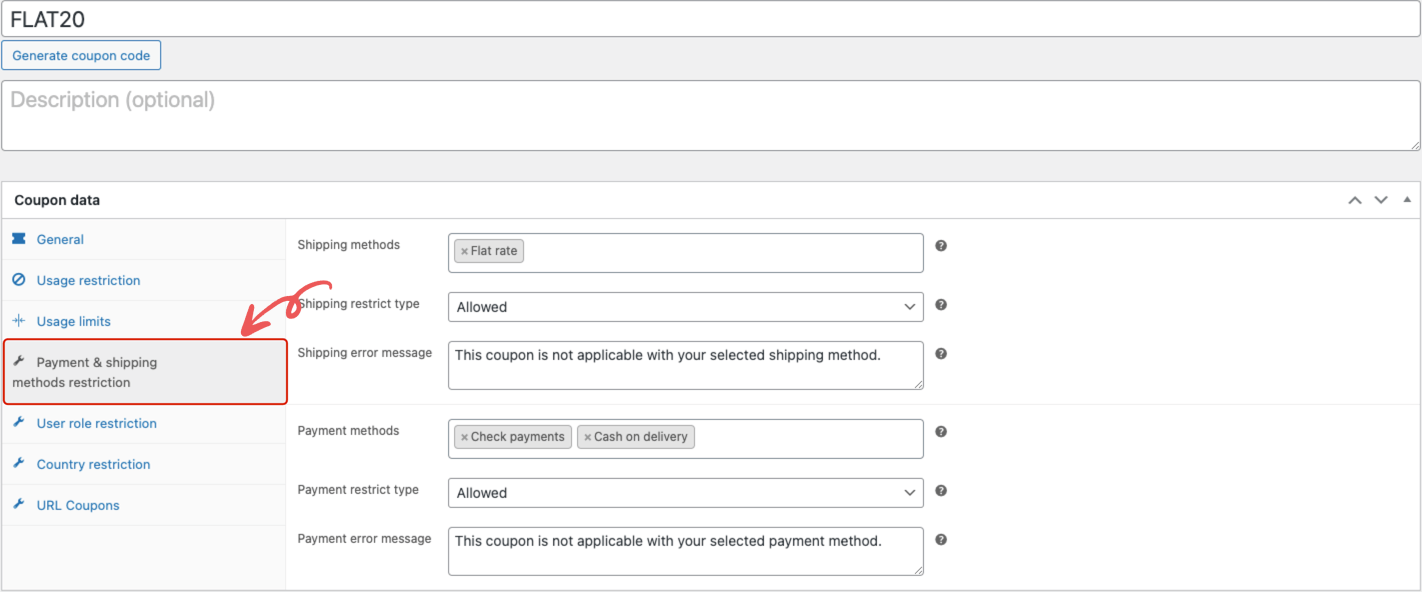1422x592 pixels.
Task: Switch to the Usage limits tab
Action: tap(74, 321)
